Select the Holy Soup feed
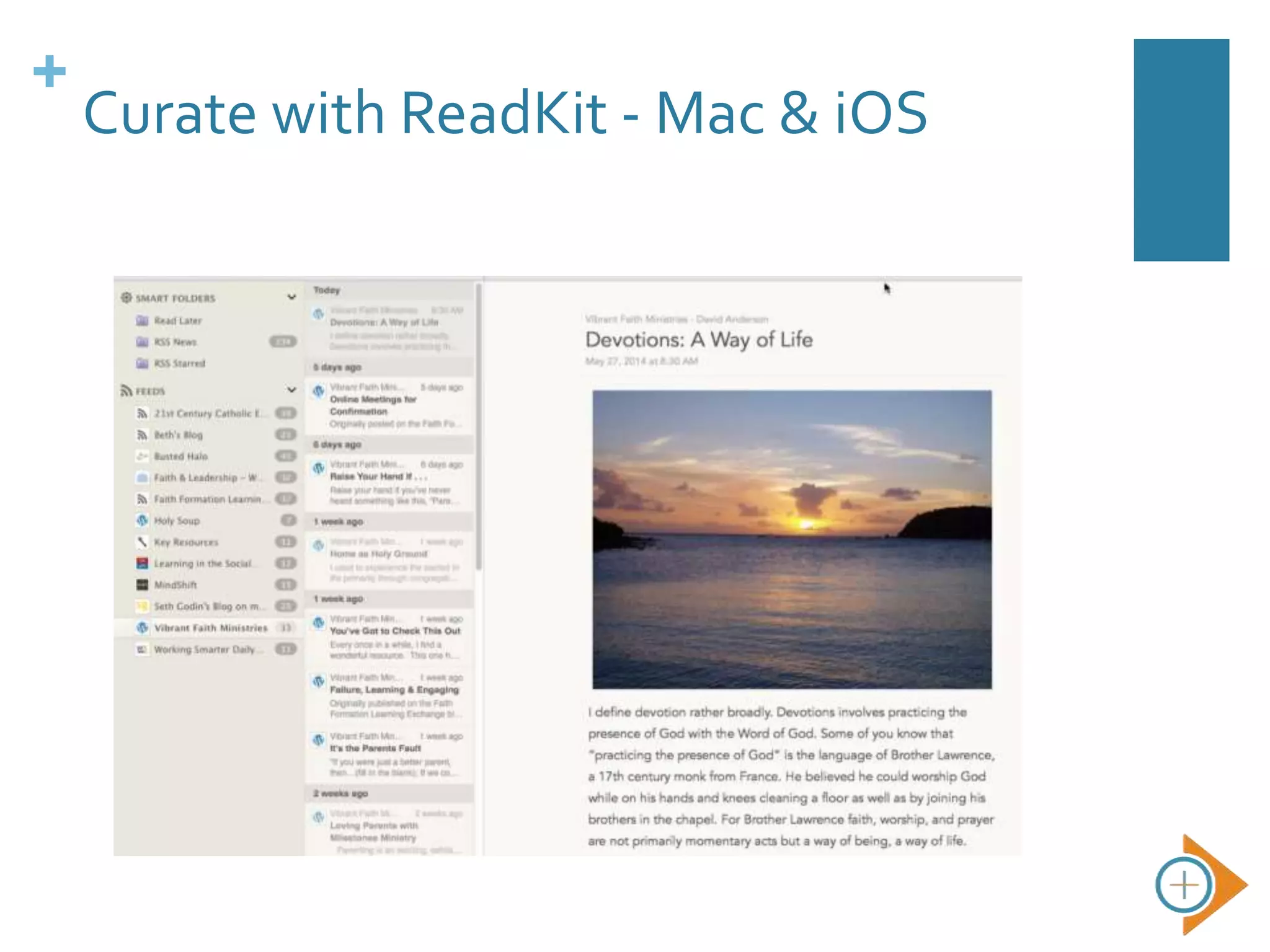This screenshot has width=1270, height=952. [x=208, y=521]
